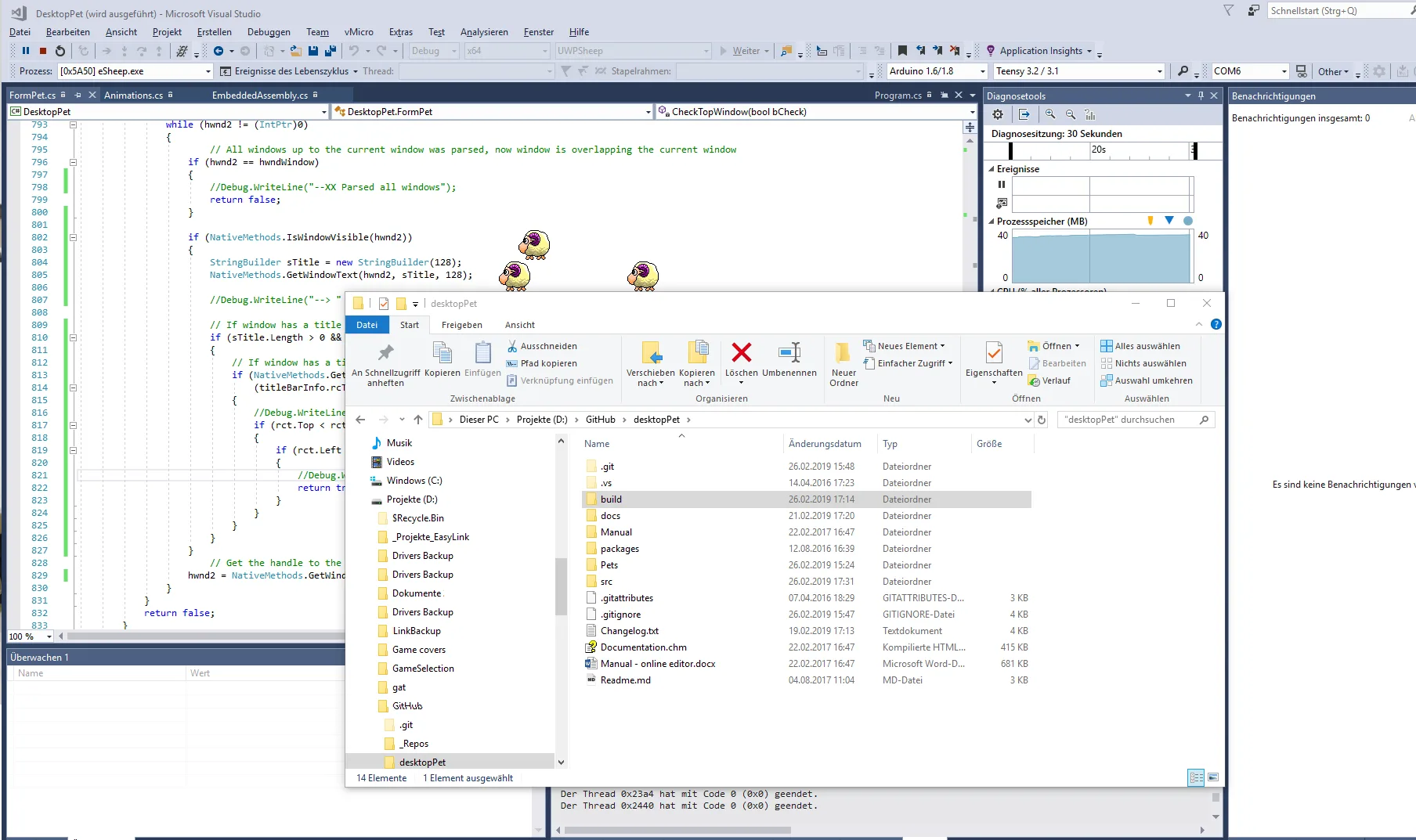Click the diagnostics timeline ruler at 20s
The image size is (1416, 840).
tap(1099, 150)
